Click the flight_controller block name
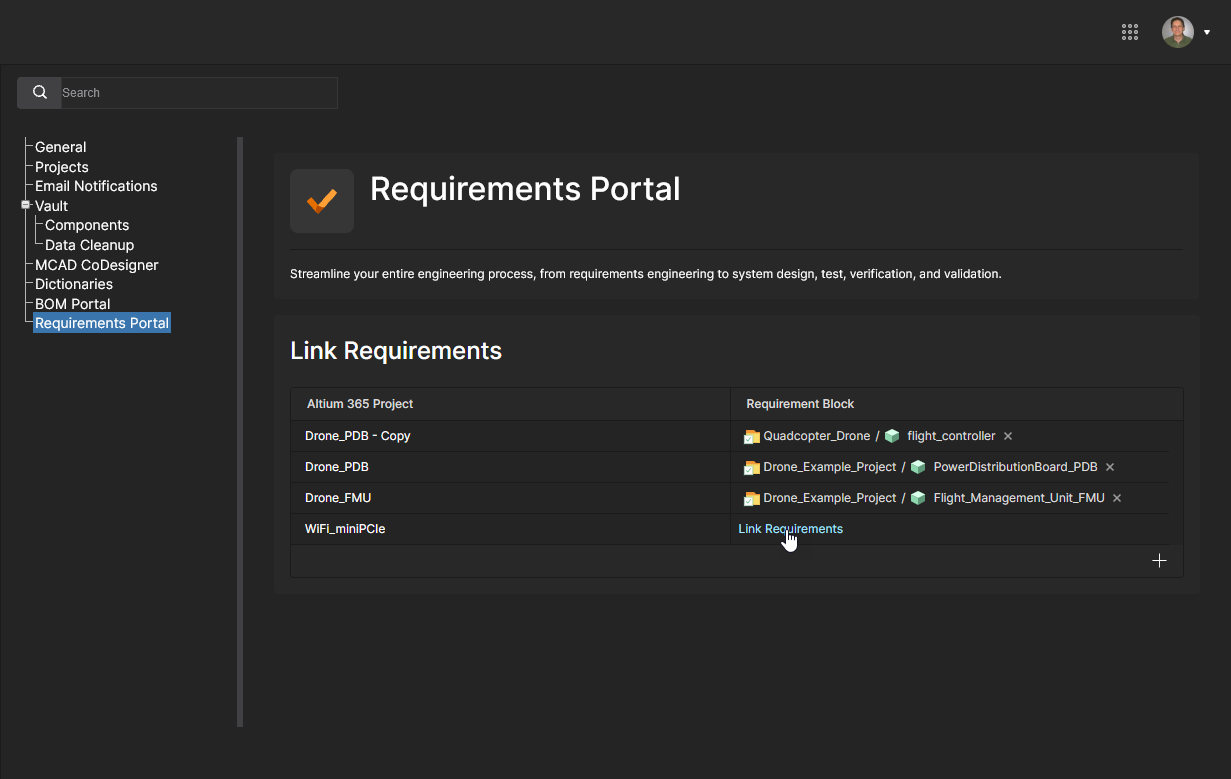Screen dimensions: 1231x779 click(x=951, y=436)
